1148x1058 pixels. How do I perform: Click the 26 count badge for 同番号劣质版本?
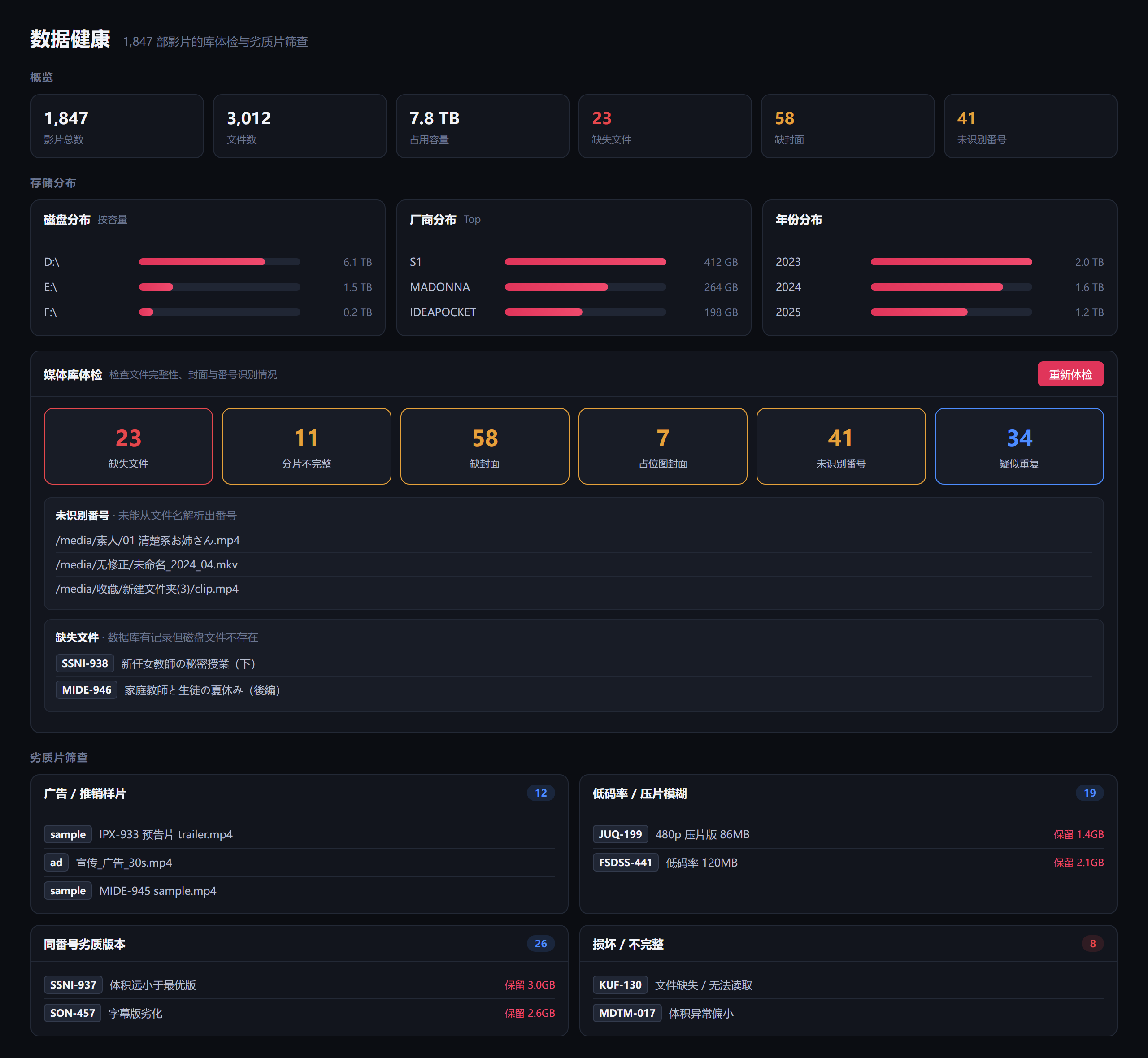point(540,944)
